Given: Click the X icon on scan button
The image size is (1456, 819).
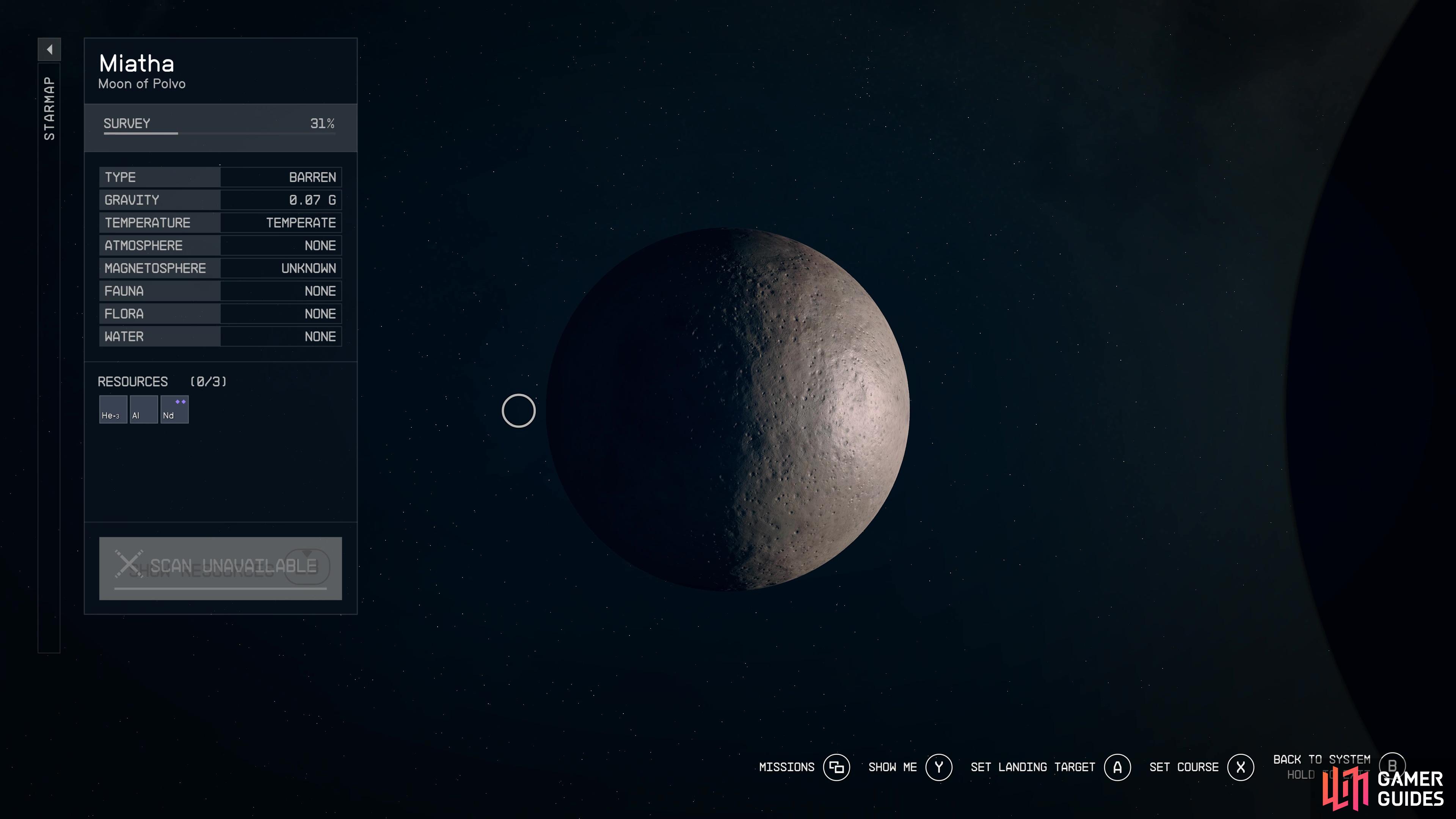Looking at the screenshot, I should [x=129, y=563].
